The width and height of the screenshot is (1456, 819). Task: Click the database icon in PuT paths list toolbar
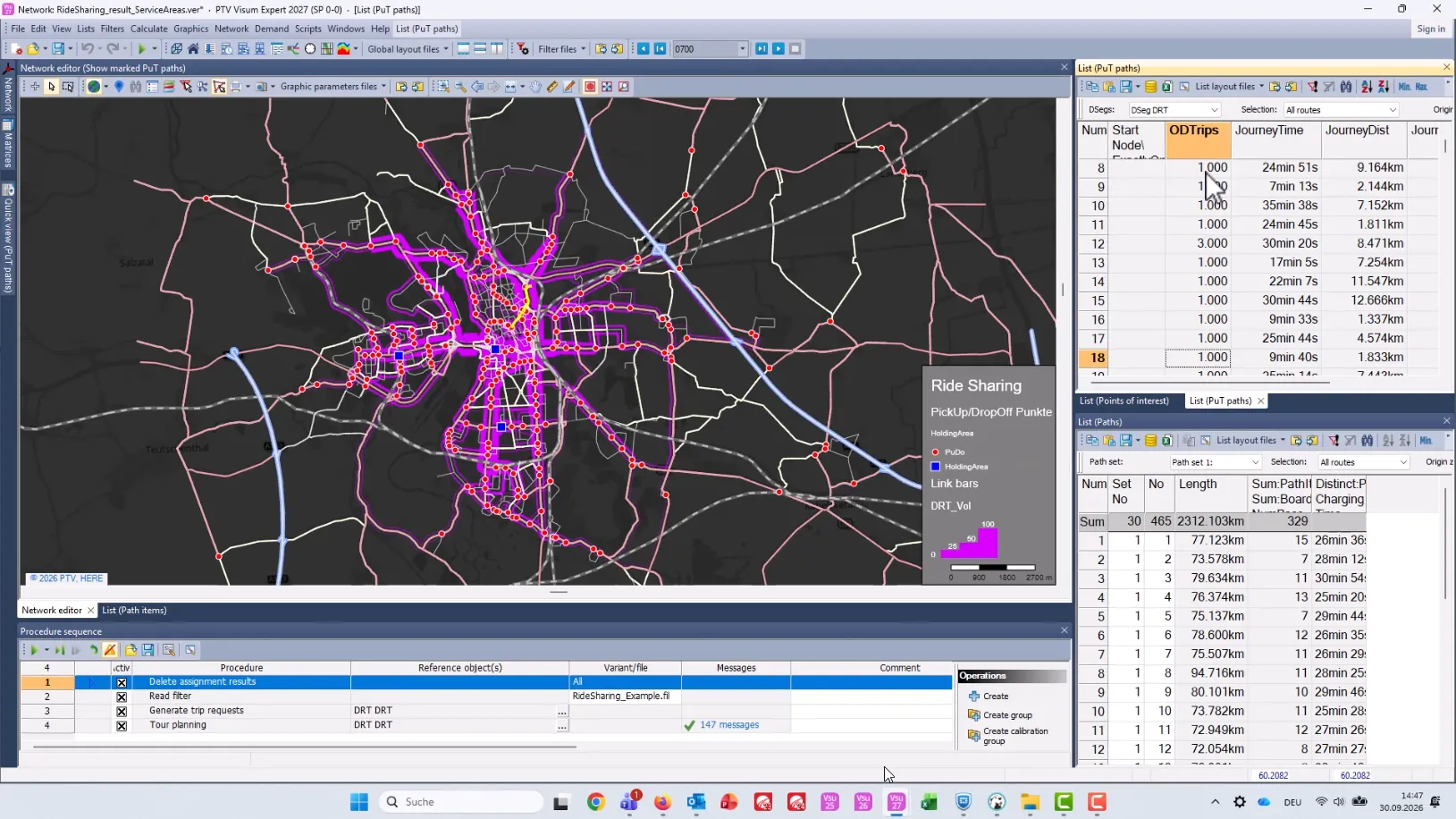(x=1151, y=87)
